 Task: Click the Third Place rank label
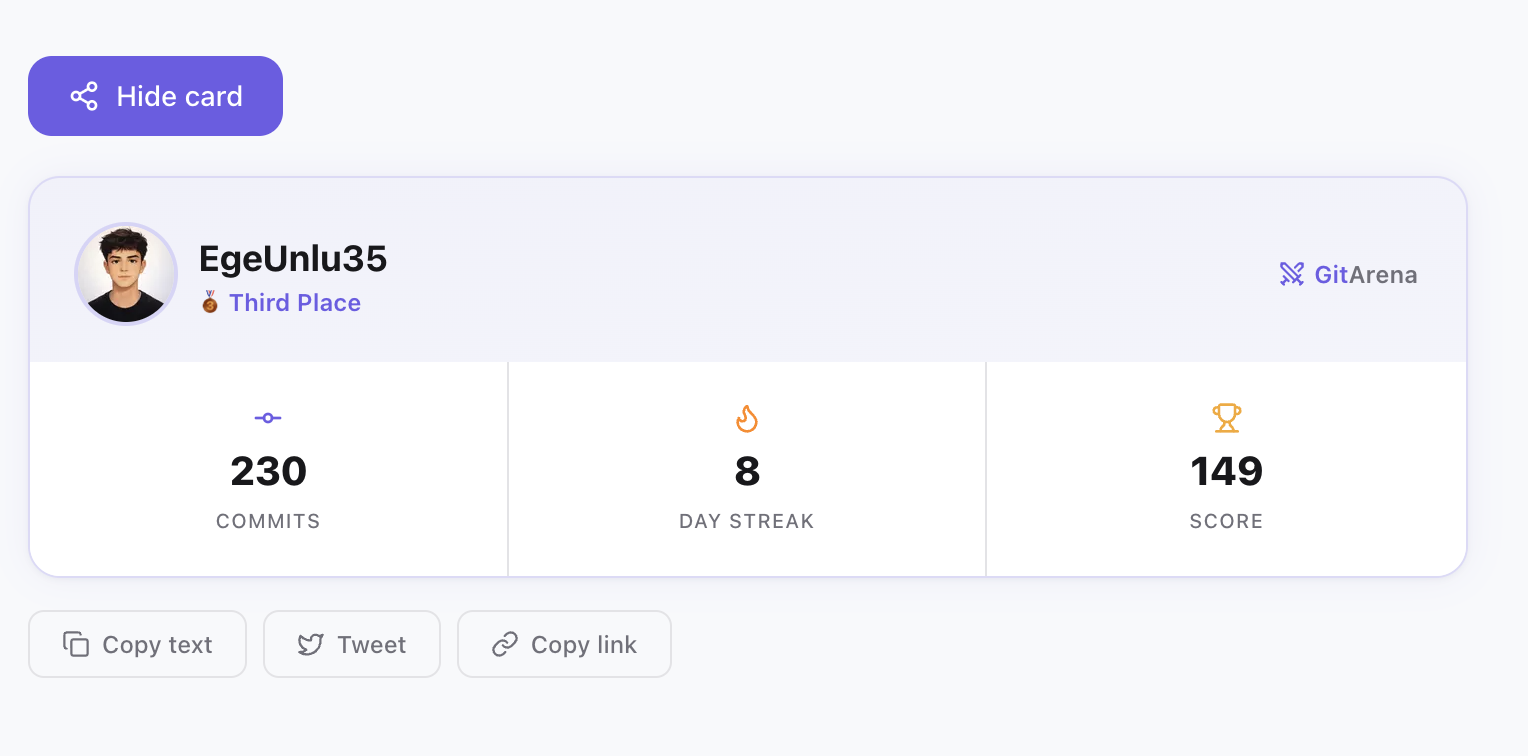click(x=294, y=302)
